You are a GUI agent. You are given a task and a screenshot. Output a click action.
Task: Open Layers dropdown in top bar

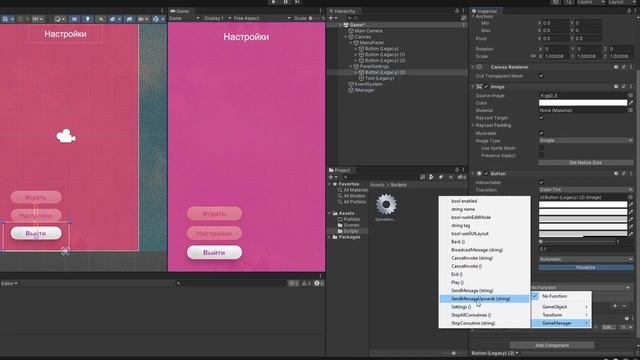(590, 2)
